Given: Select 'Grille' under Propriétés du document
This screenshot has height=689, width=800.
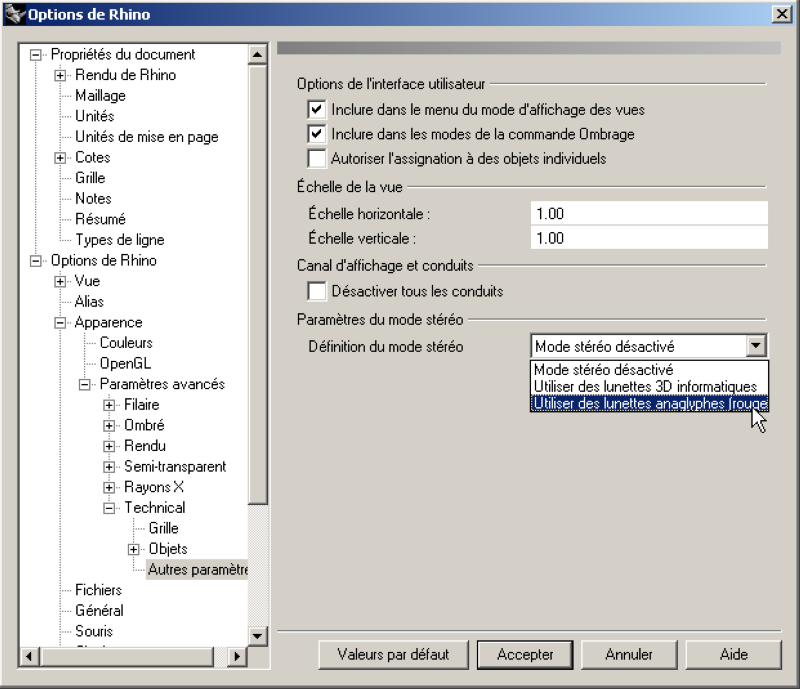Looking at the screenshot, I should click(x=90, y=178).
